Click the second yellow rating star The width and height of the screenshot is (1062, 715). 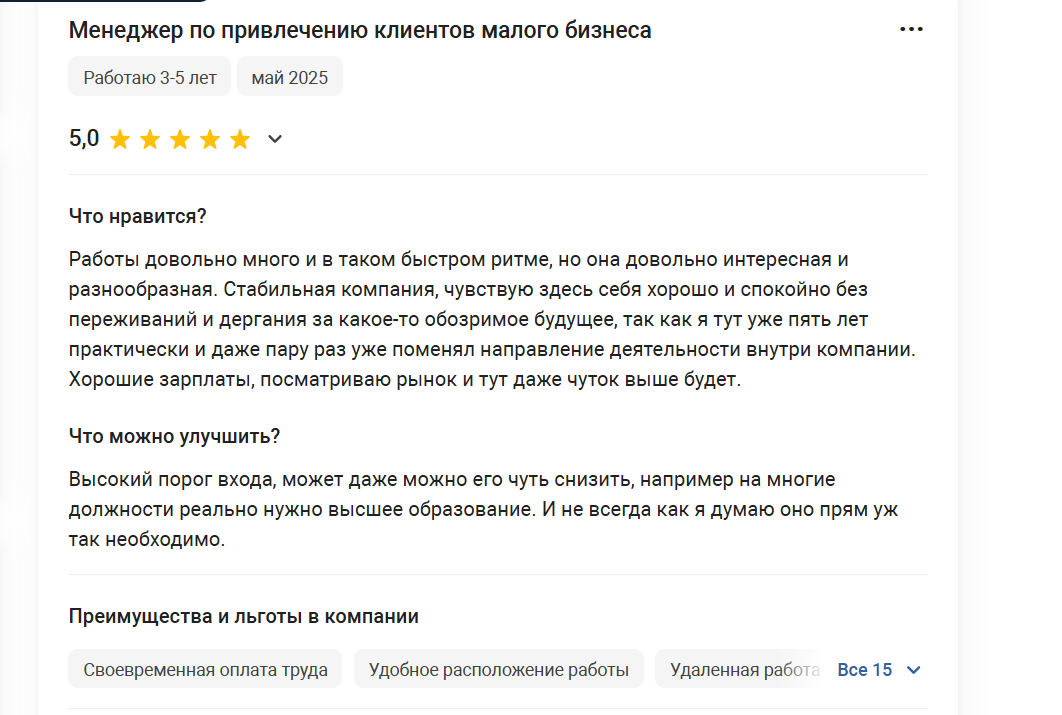pos(150,139)
